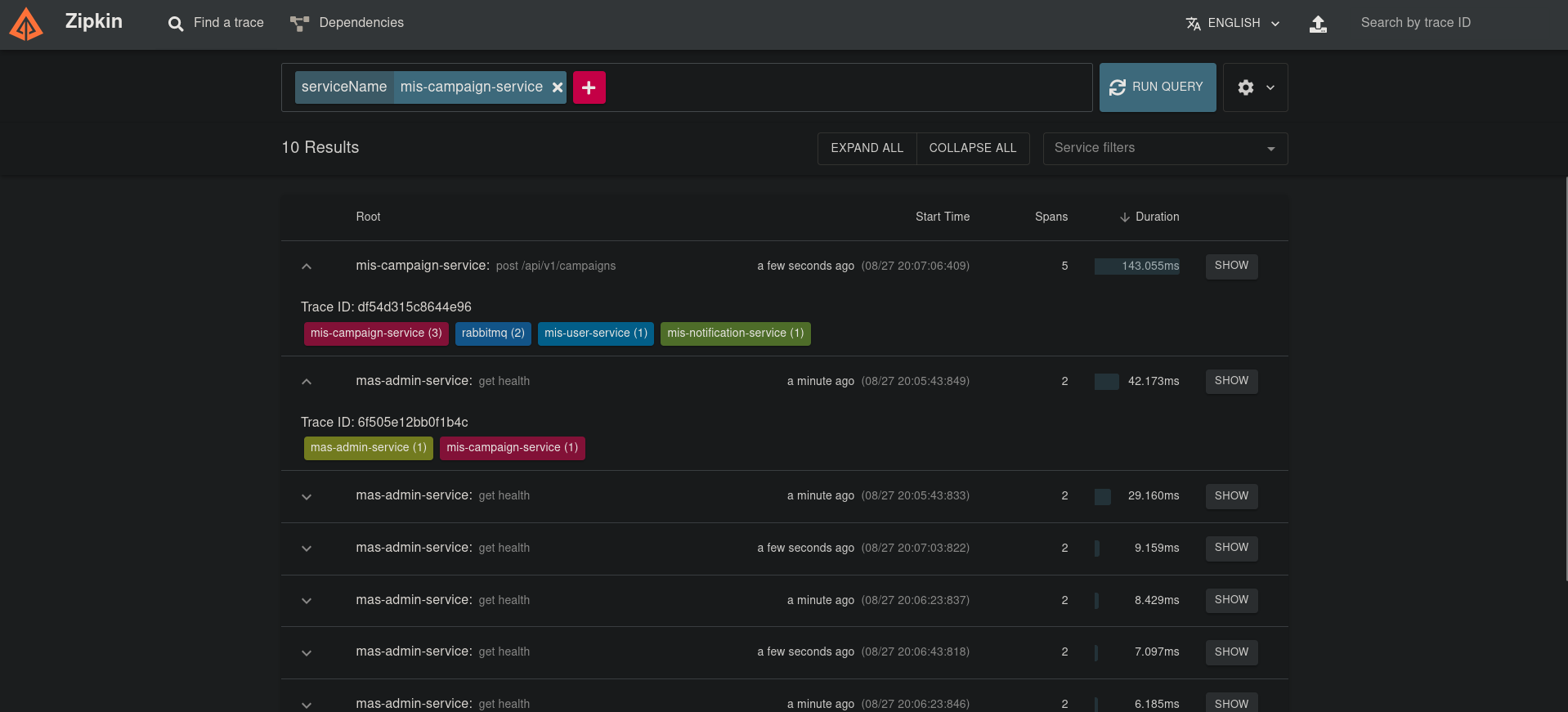
Task: Click the mis-user-service (1) service badge
Action: tap(596, 334)
